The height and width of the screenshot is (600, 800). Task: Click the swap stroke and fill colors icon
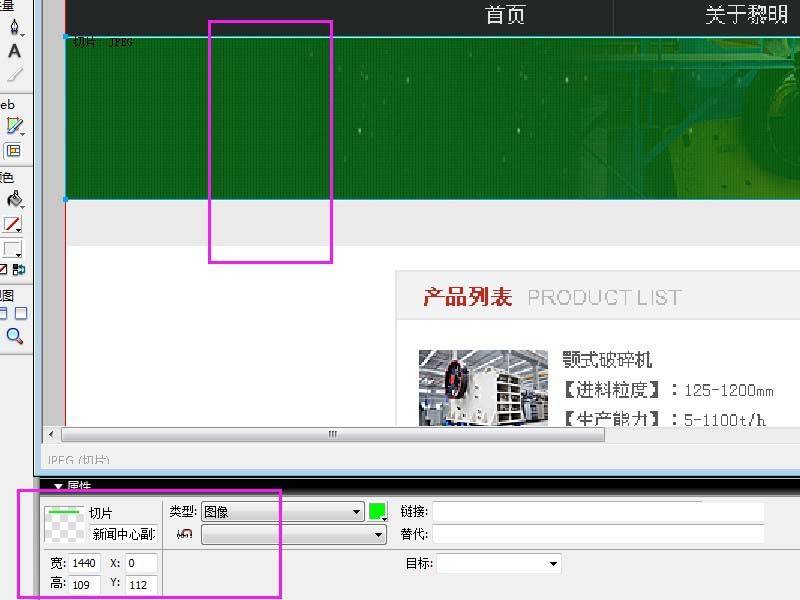[x=17, y=270]
